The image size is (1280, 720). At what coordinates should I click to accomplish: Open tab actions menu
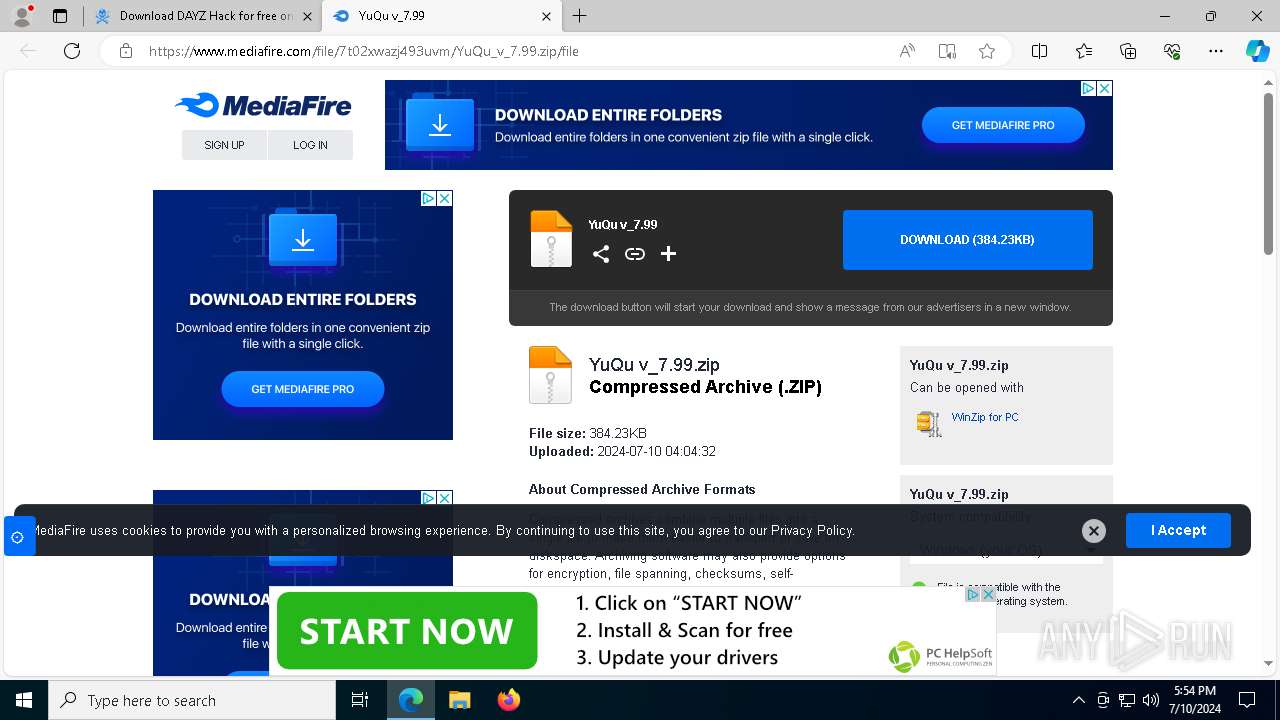(x=60, y=16)
